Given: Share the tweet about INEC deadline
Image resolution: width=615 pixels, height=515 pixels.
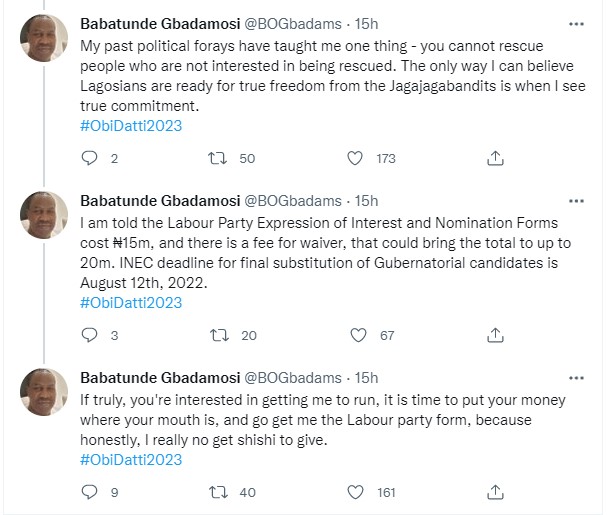Looking at the screenshot, I should pyautogui.click(x=494, y=335).
